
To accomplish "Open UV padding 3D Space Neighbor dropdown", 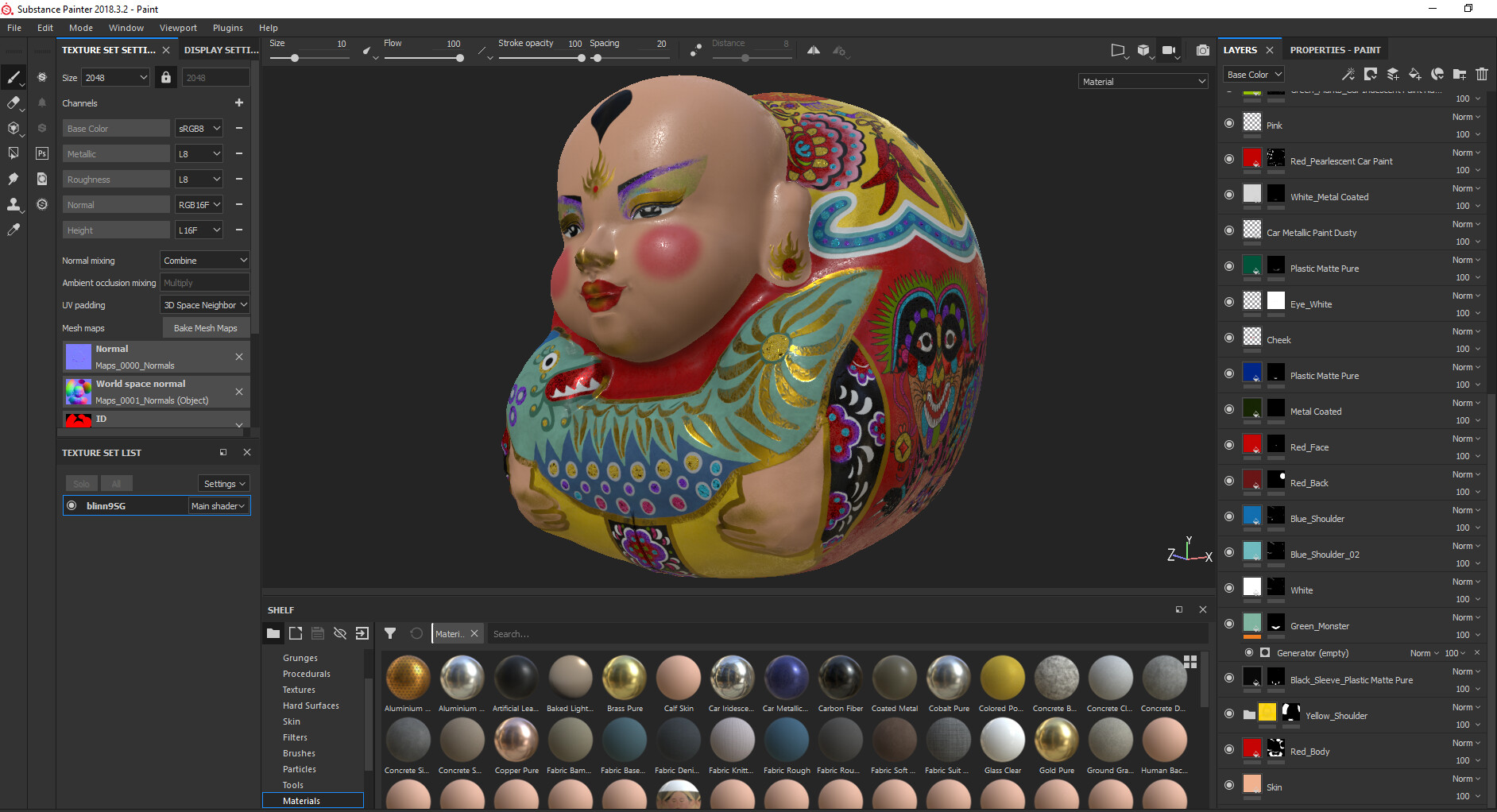I will (x=205, y=305).
